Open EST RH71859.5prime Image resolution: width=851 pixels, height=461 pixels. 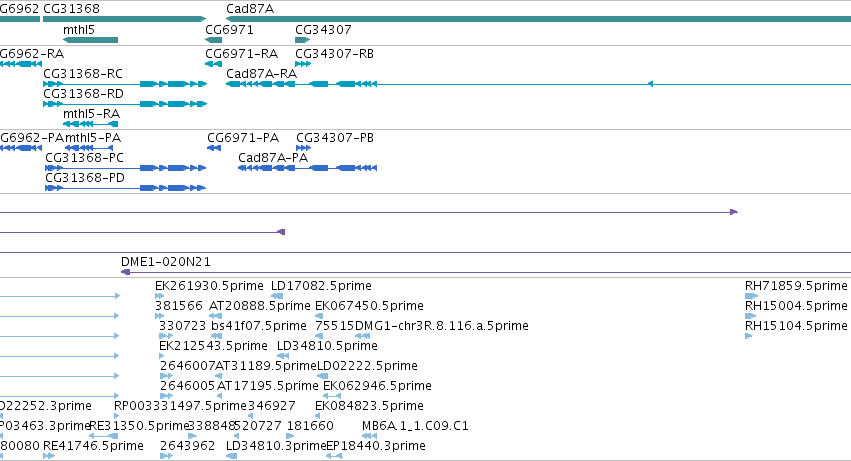796,286
